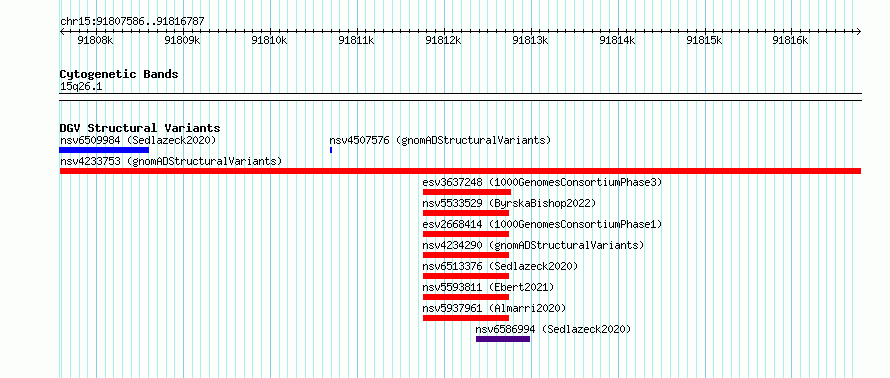Click the red bar under nsv5593811
The height and width of the screenshot is (378, 890).
pos(466,297)
